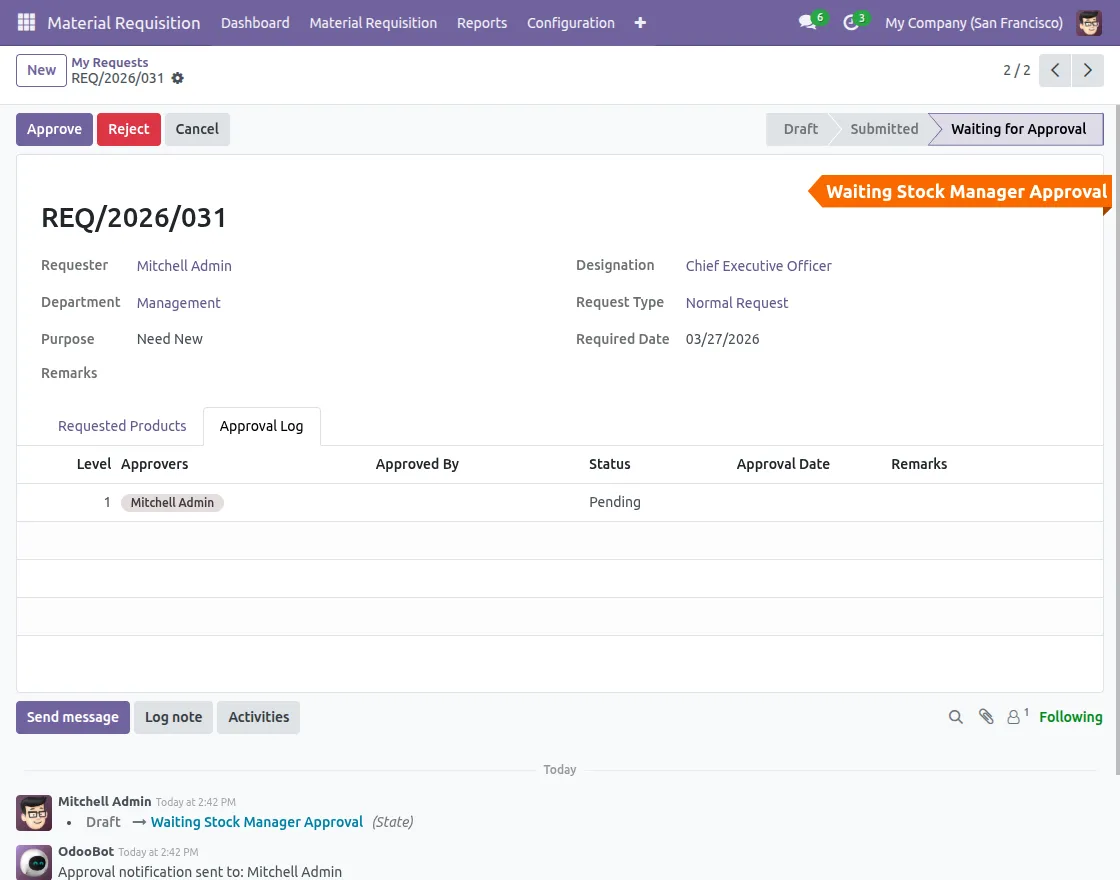Screen dimensions: 1120x880
Task: Switch to the Requested Products tab
Action: 122,426
